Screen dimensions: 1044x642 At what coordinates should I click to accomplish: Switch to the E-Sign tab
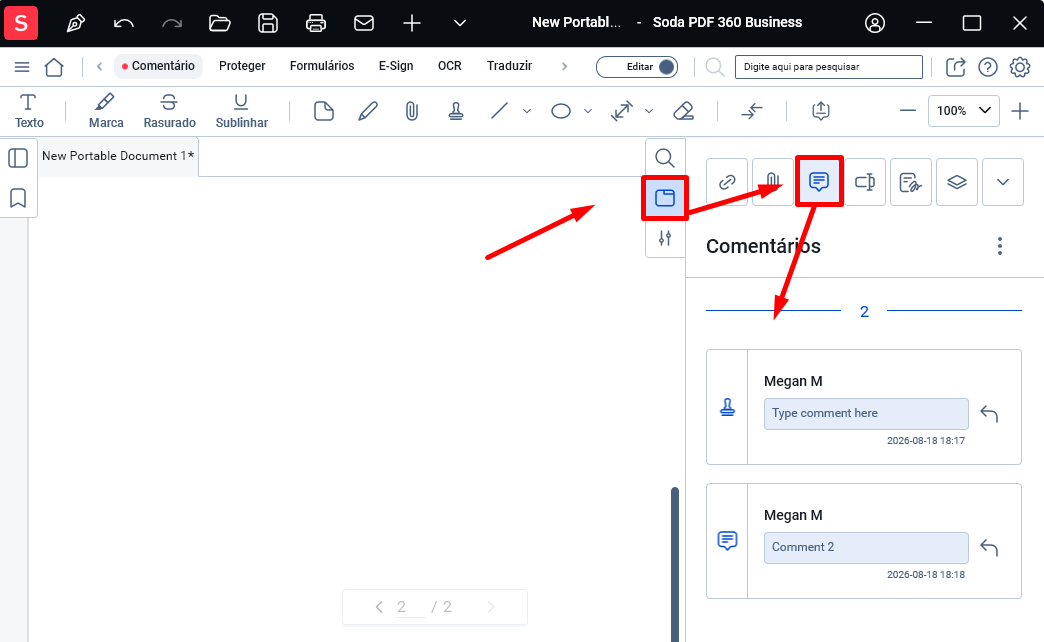pyautogui.click(x=396, y=66)
